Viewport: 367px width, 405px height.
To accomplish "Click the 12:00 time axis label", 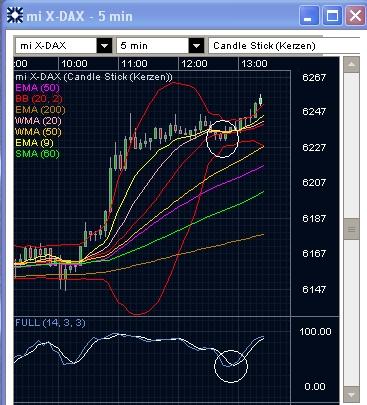I will [x=194, y=64].
